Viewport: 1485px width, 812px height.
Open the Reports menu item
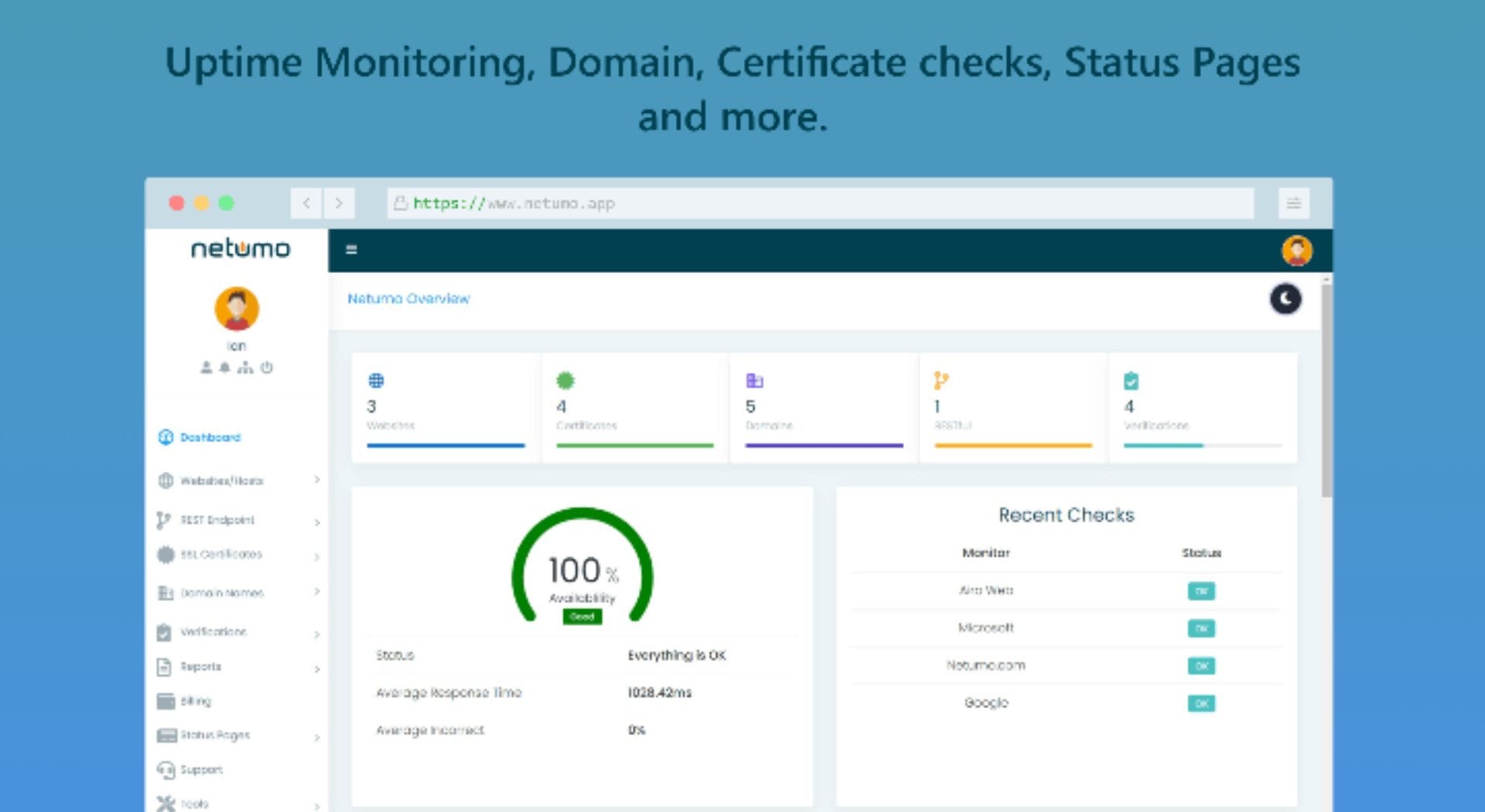200,667
